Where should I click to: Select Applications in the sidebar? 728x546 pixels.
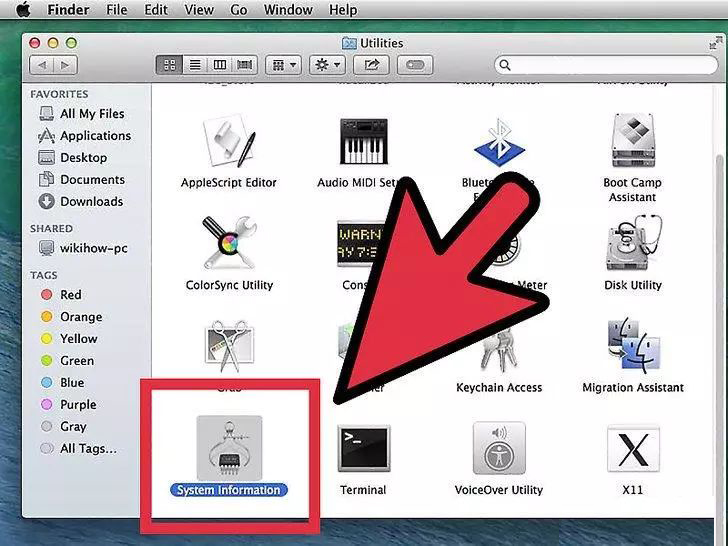click(x=84, y=136)
